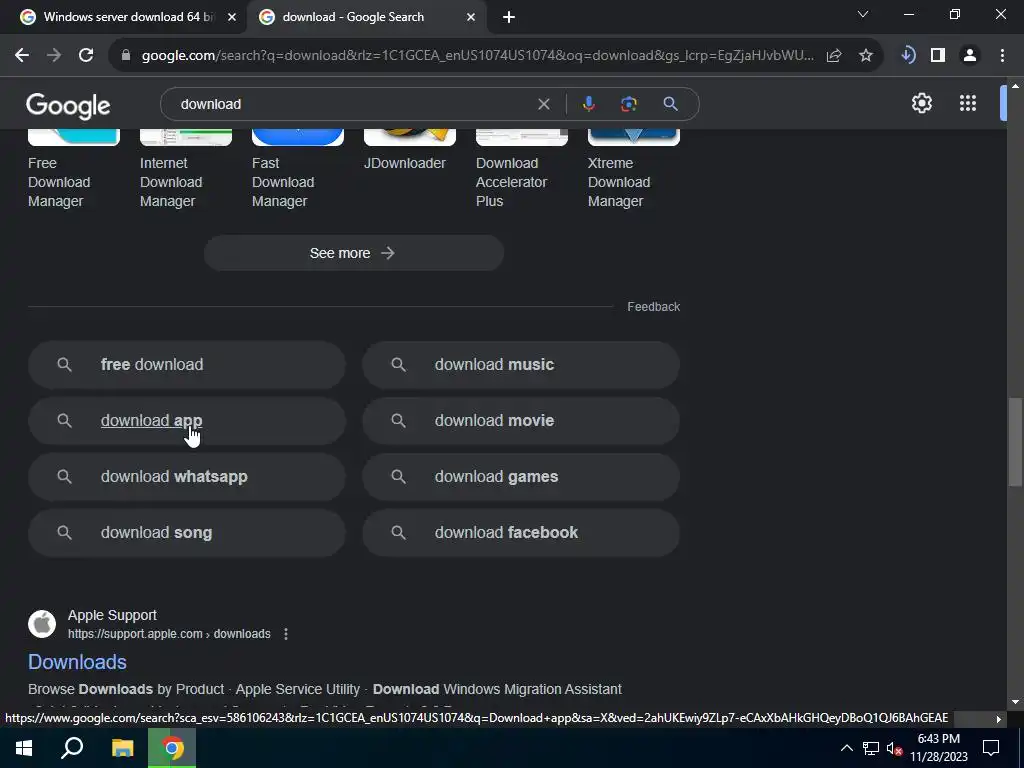Open Apple Support Downloads result title
The height and width of the screenshot is (768, 1024).
pos(77,662)
